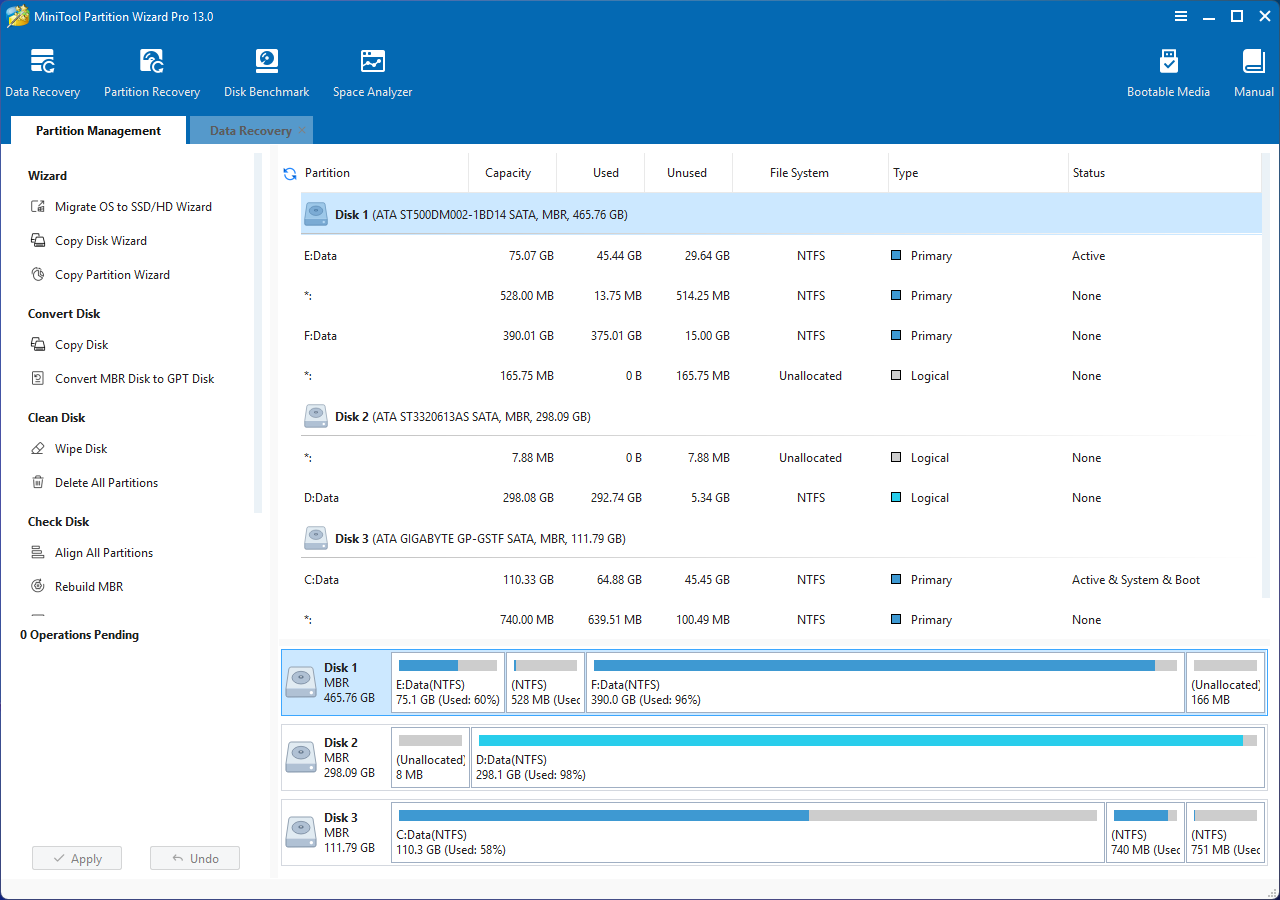Click the 165.75 MB capacity cell
Screen dimensions: 1280x900
point(527,376)
